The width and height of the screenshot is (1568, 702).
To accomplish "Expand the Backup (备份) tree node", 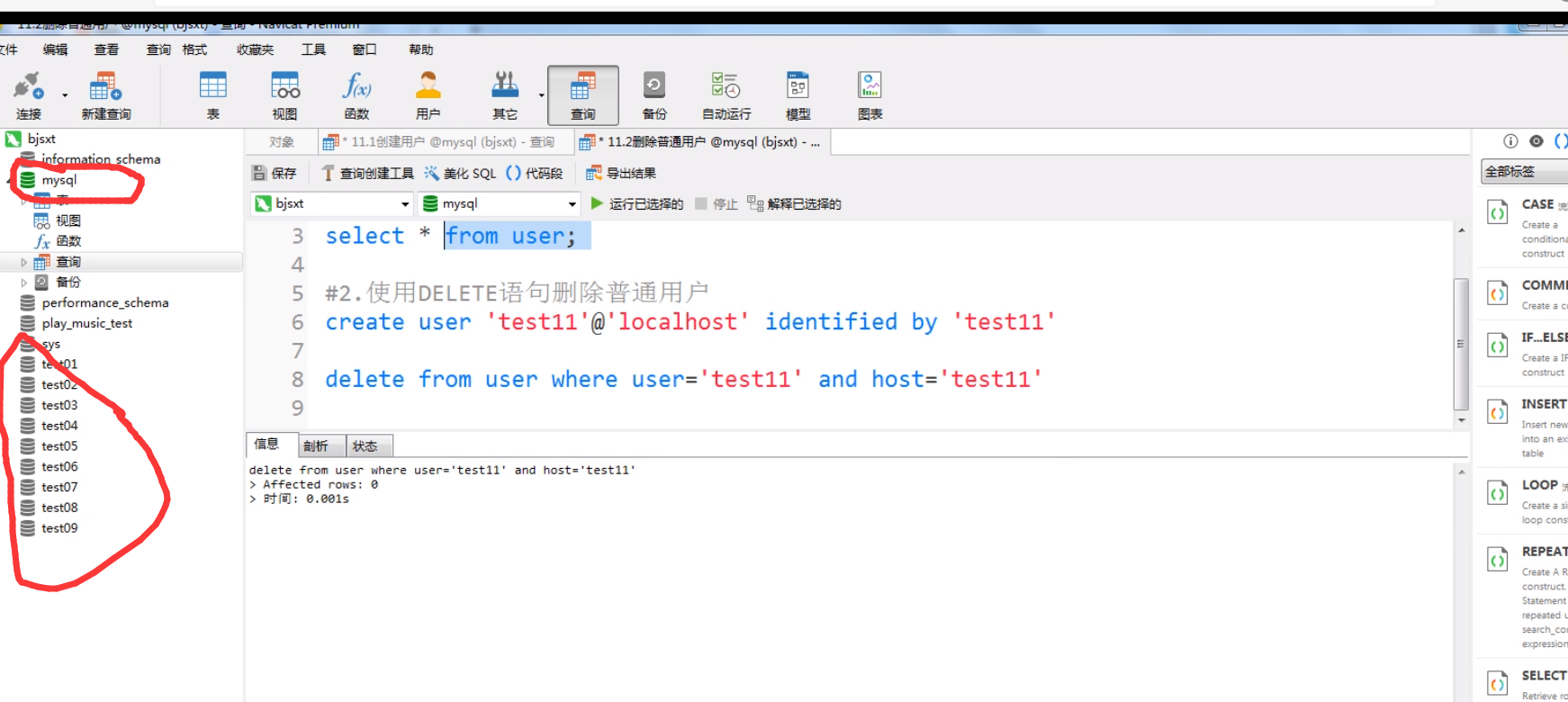I will point(24,282).
